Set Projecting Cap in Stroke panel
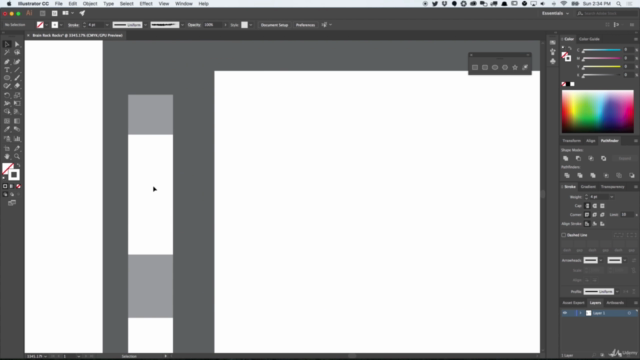 602,206
